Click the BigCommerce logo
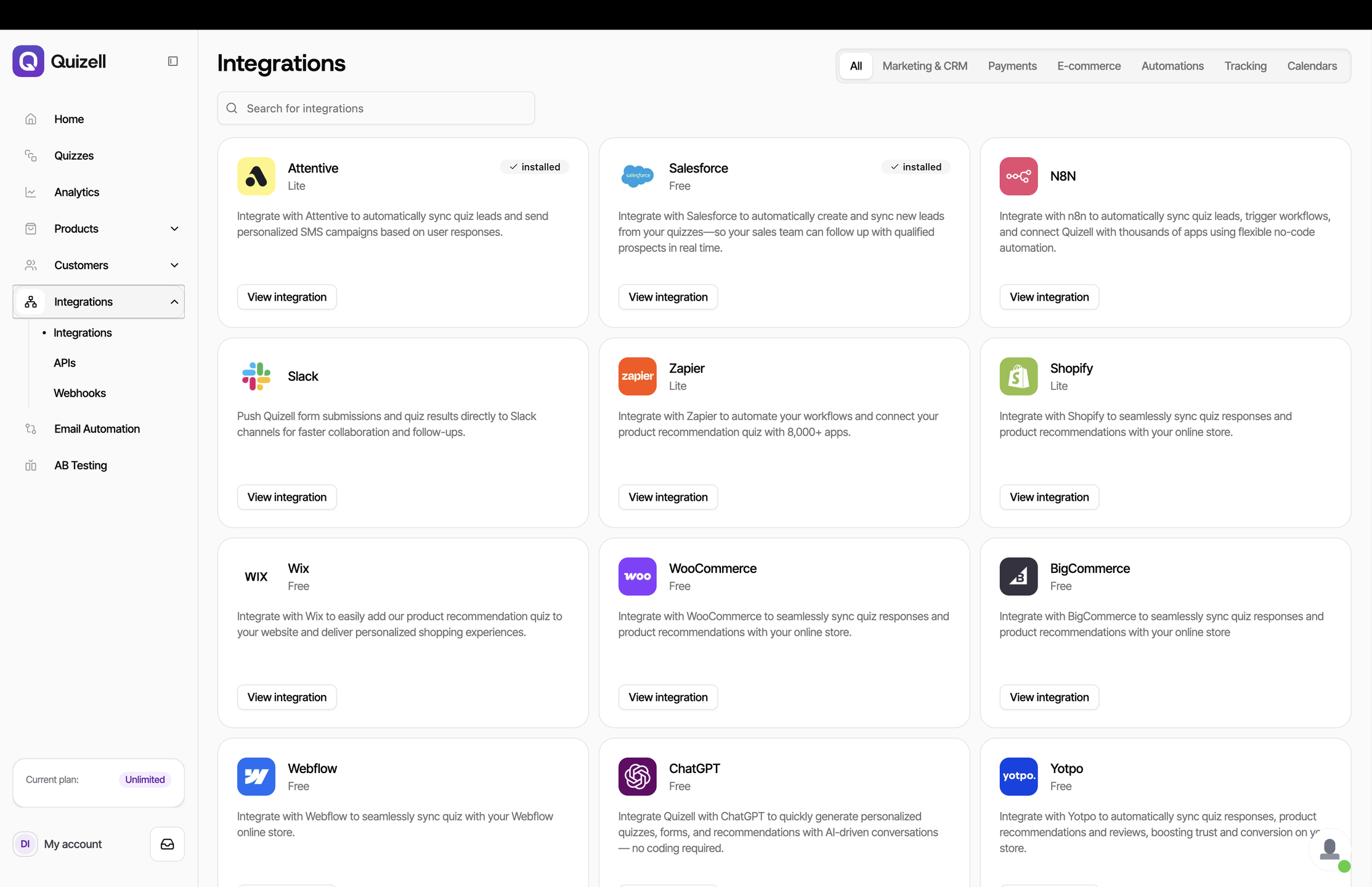Screen dimensions: 1372x887 pos(1018,577)
